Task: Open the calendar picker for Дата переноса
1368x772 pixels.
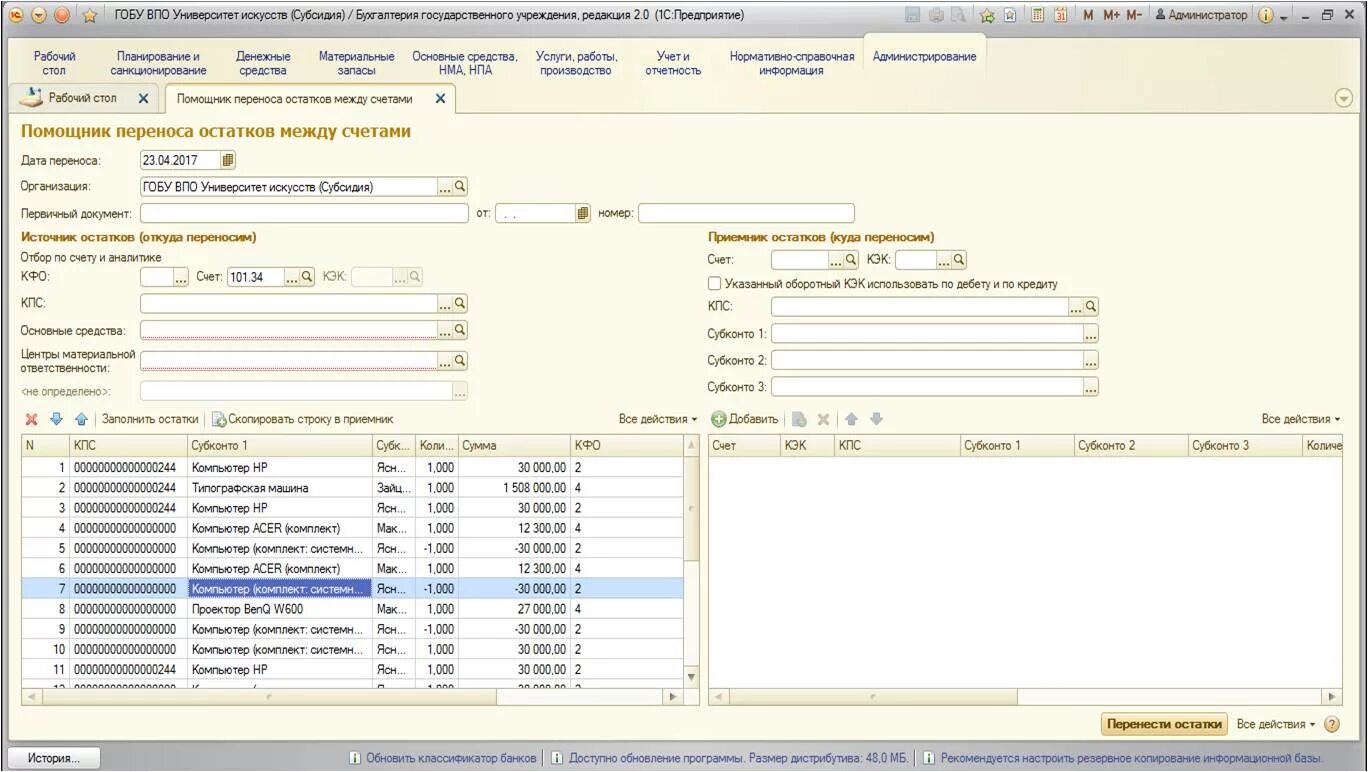Action: coord(228,160)
